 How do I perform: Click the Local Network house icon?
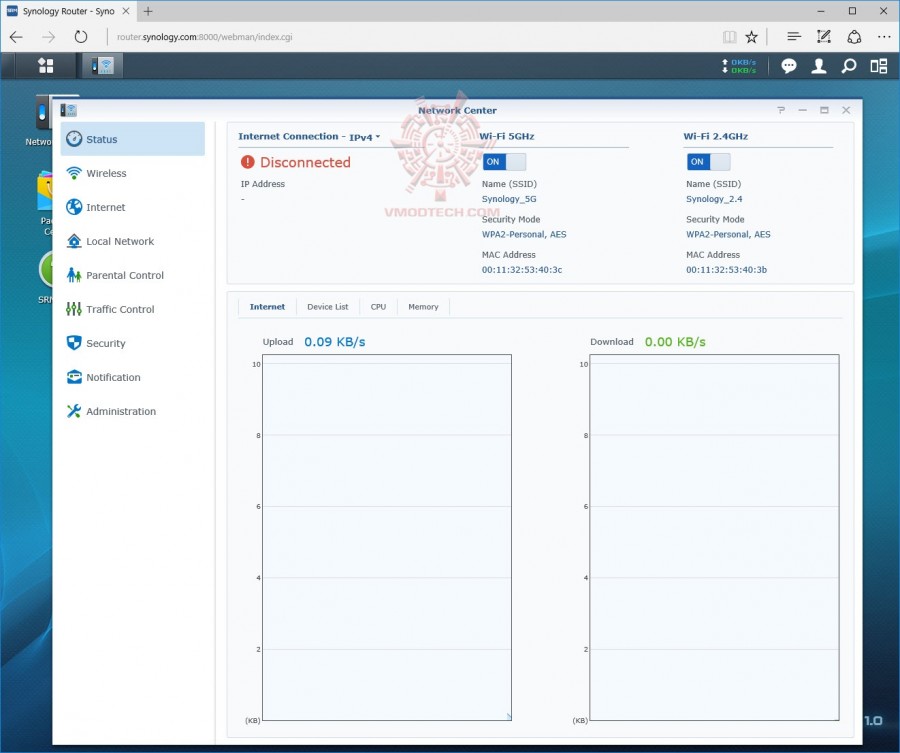click(74, 241)
